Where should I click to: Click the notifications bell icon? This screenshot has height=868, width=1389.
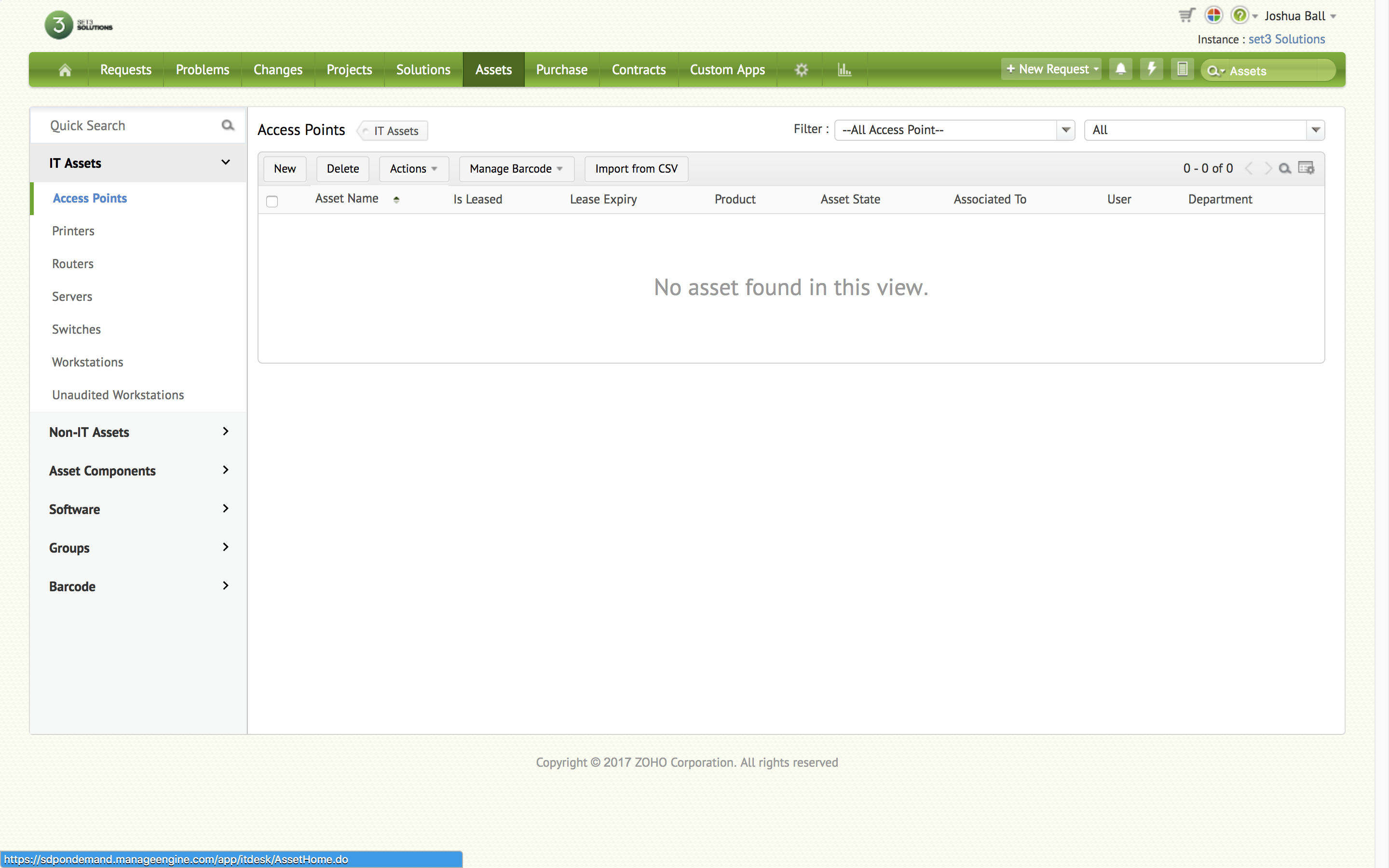tap(1120, 69)
